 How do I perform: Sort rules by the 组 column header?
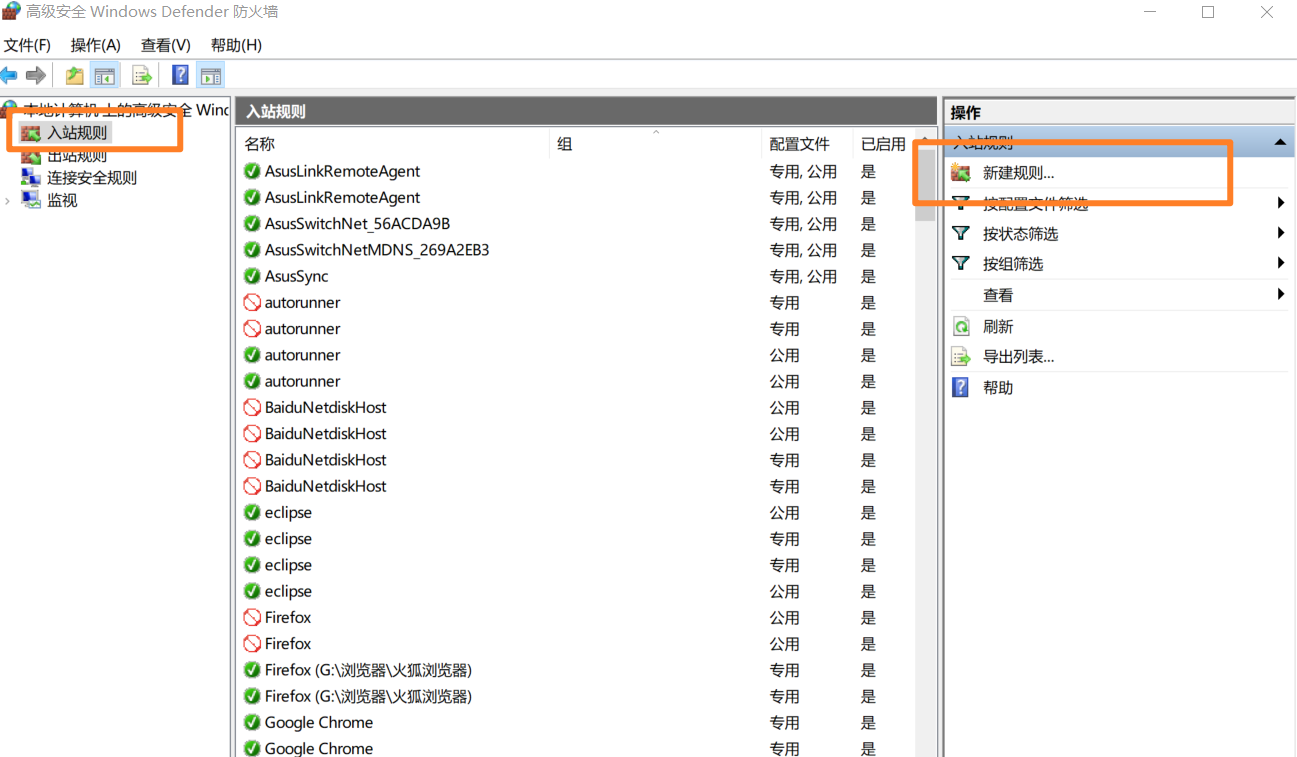[656, 144]
